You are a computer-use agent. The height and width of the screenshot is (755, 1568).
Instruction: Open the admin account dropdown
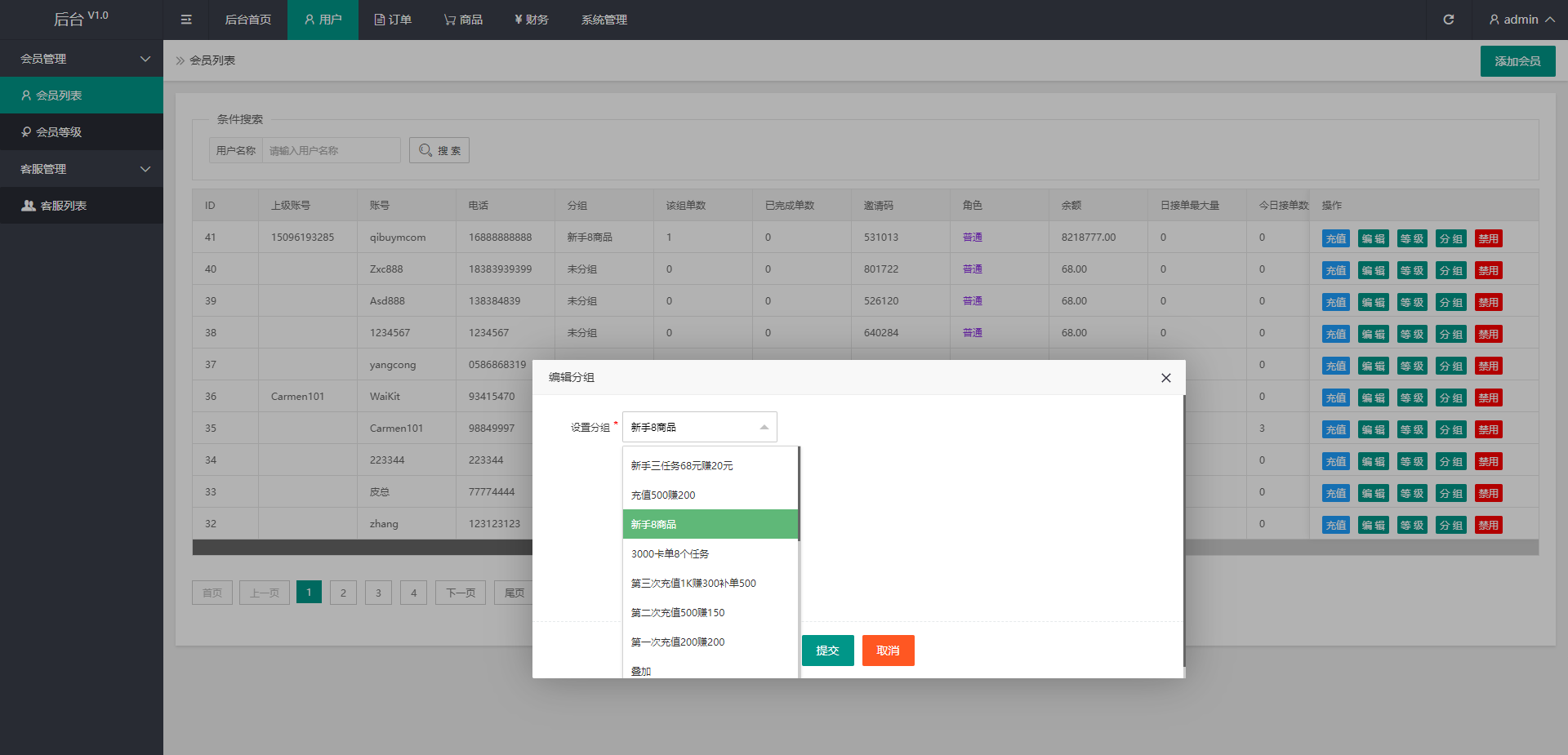1521,20
